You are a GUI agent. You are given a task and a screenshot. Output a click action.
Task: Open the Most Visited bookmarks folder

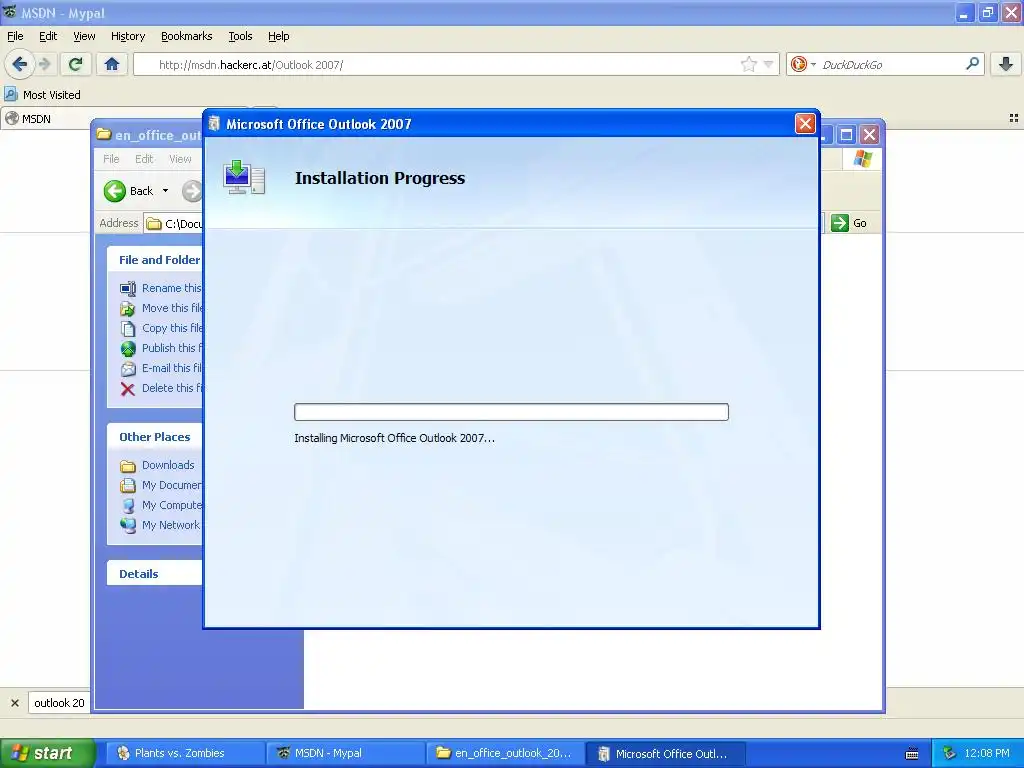click(x=42, y=95)
